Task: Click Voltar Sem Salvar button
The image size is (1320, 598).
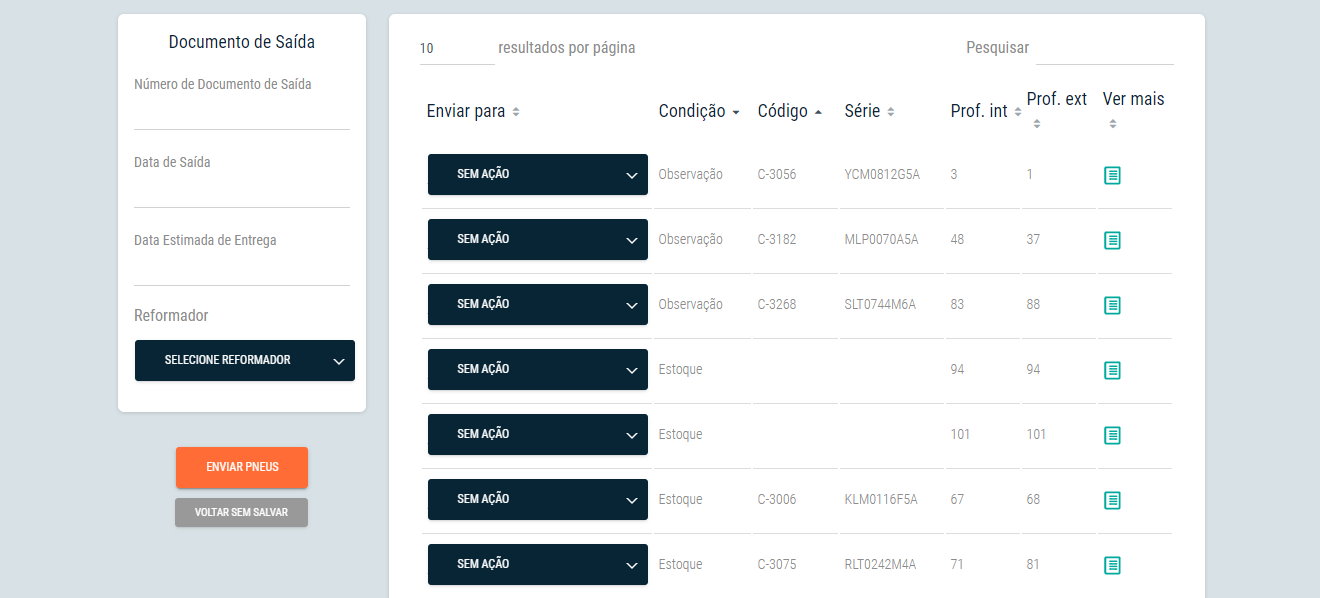Action: coord(241,512)
